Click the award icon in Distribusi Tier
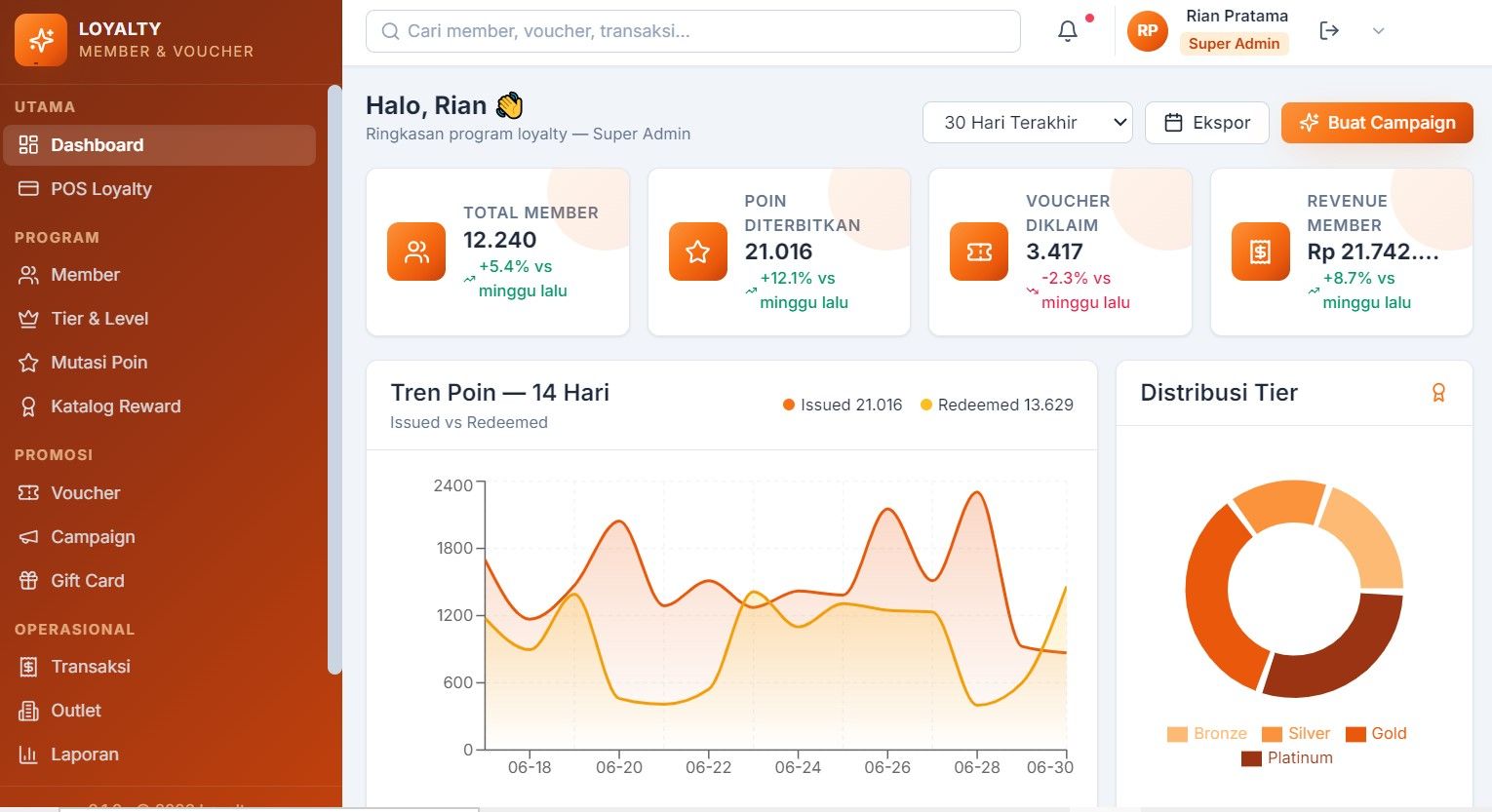The image size is (1492, 812). tap(1438, 393)
